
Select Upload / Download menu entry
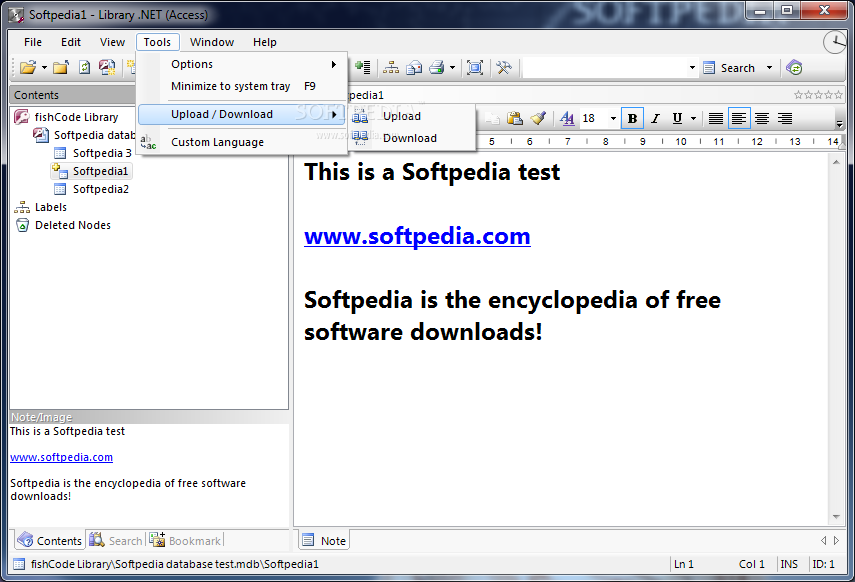[x=242, y=115]
